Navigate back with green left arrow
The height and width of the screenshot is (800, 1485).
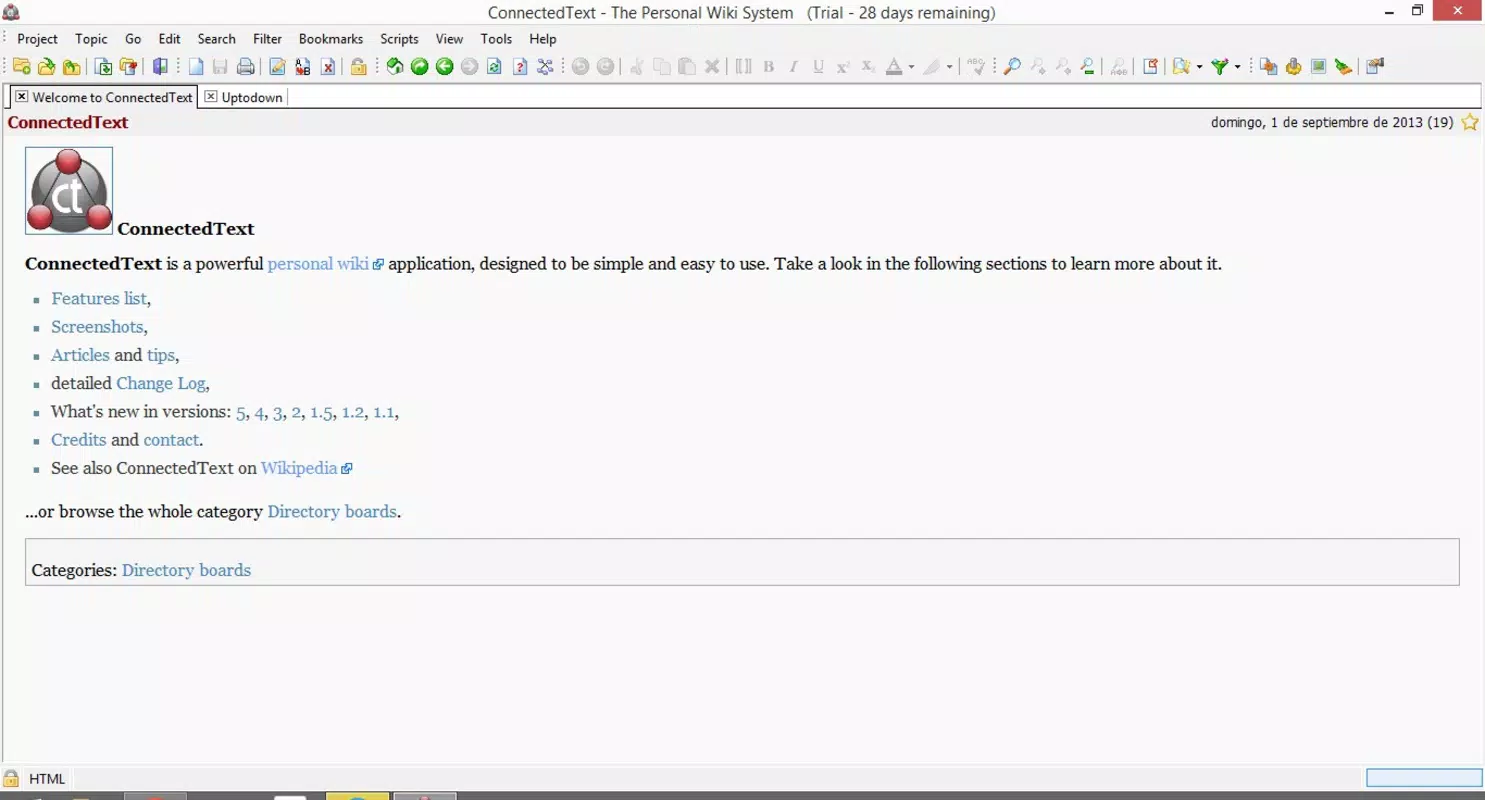pyautogui.click(x=445, y=67)
